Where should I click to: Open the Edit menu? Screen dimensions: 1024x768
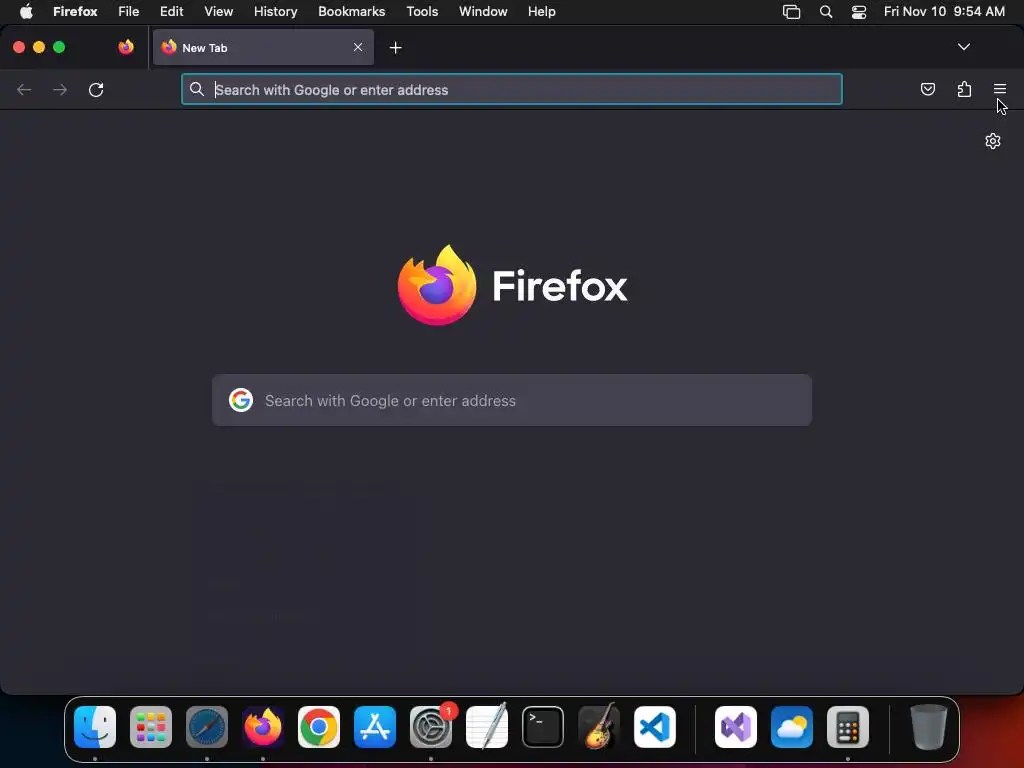tap(172, 12)
